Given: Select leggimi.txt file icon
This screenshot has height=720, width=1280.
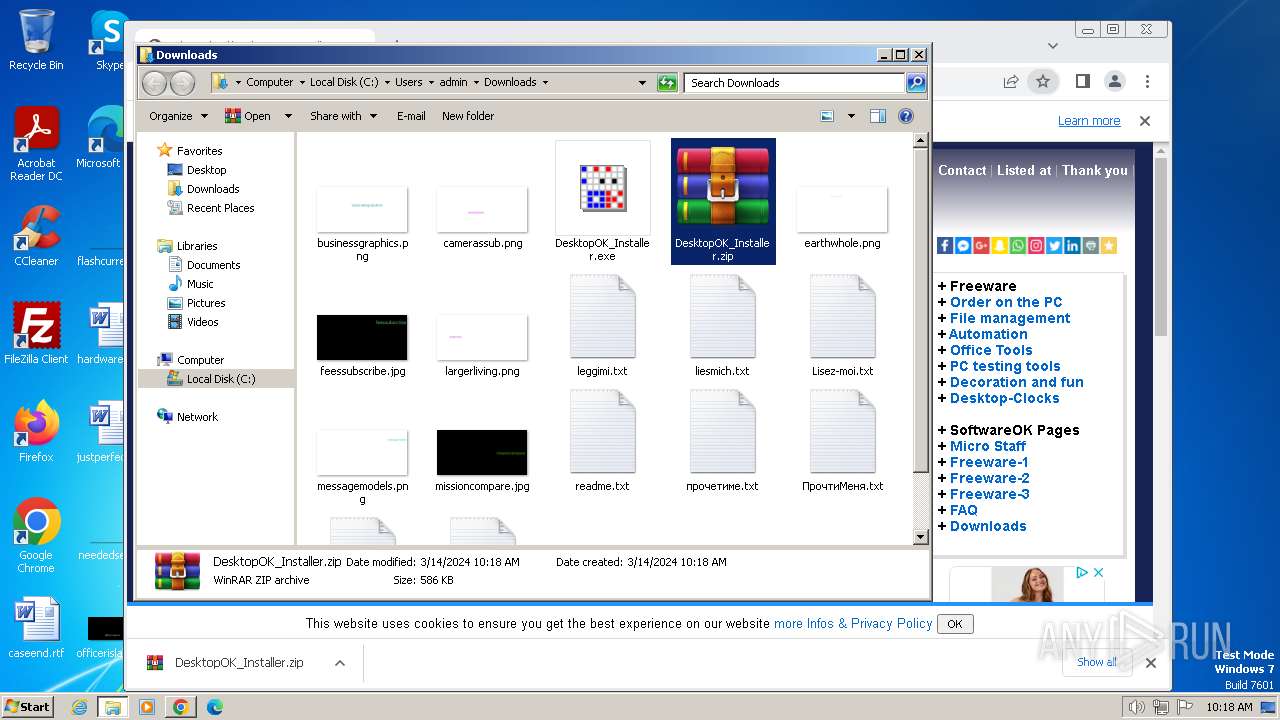Looking at the screenshot, I should (602, 318).
